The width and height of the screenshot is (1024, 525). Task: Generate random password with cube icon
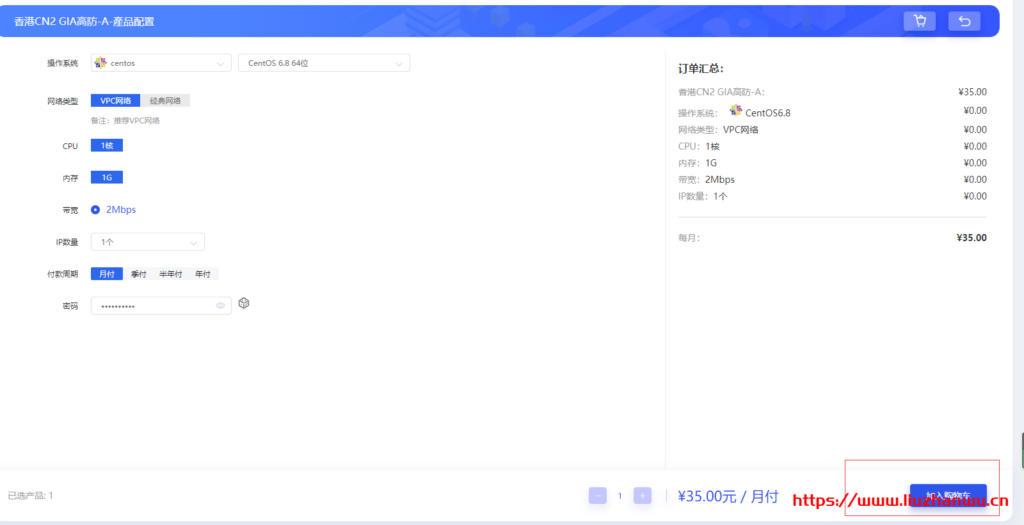243,303
